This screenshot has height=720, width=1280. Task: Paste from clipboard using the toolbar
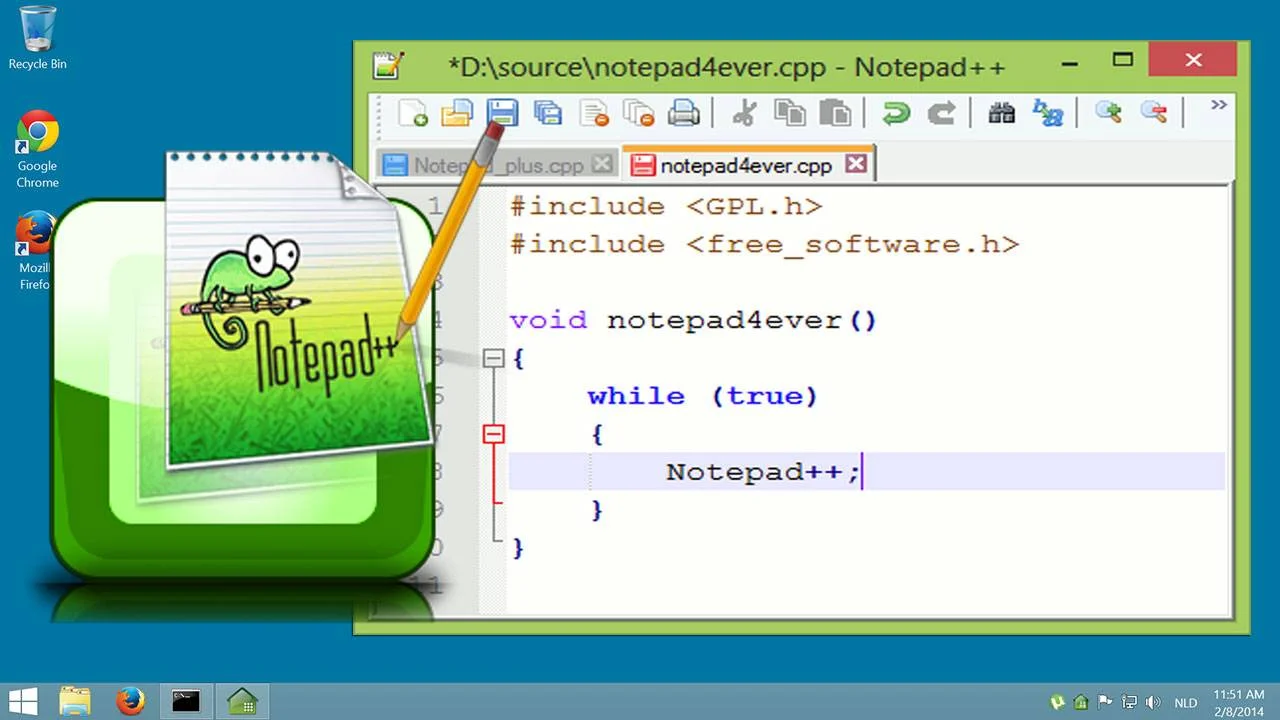click(834, 113)
